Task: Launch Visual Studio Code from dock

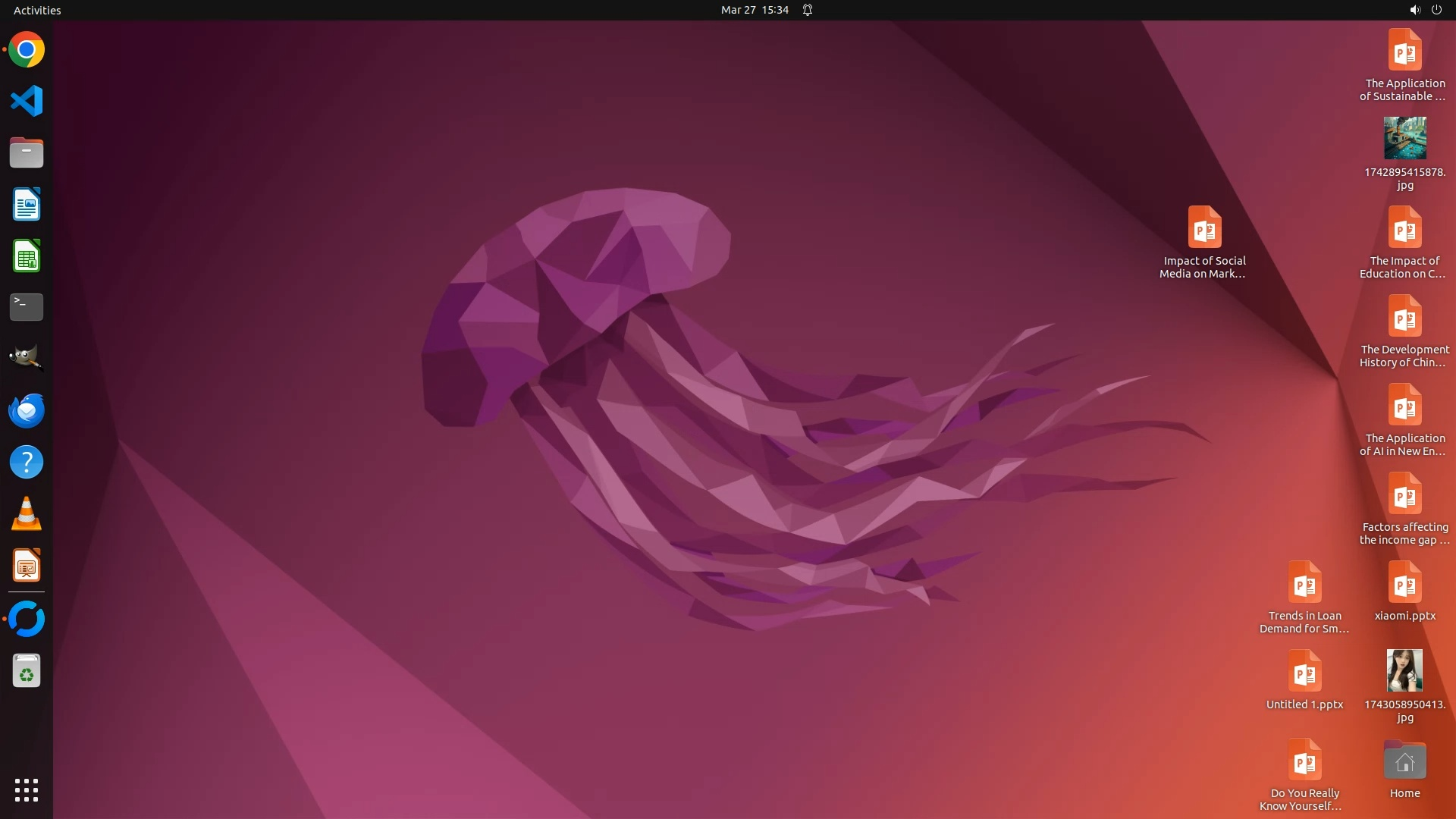Action: [27, 101]
